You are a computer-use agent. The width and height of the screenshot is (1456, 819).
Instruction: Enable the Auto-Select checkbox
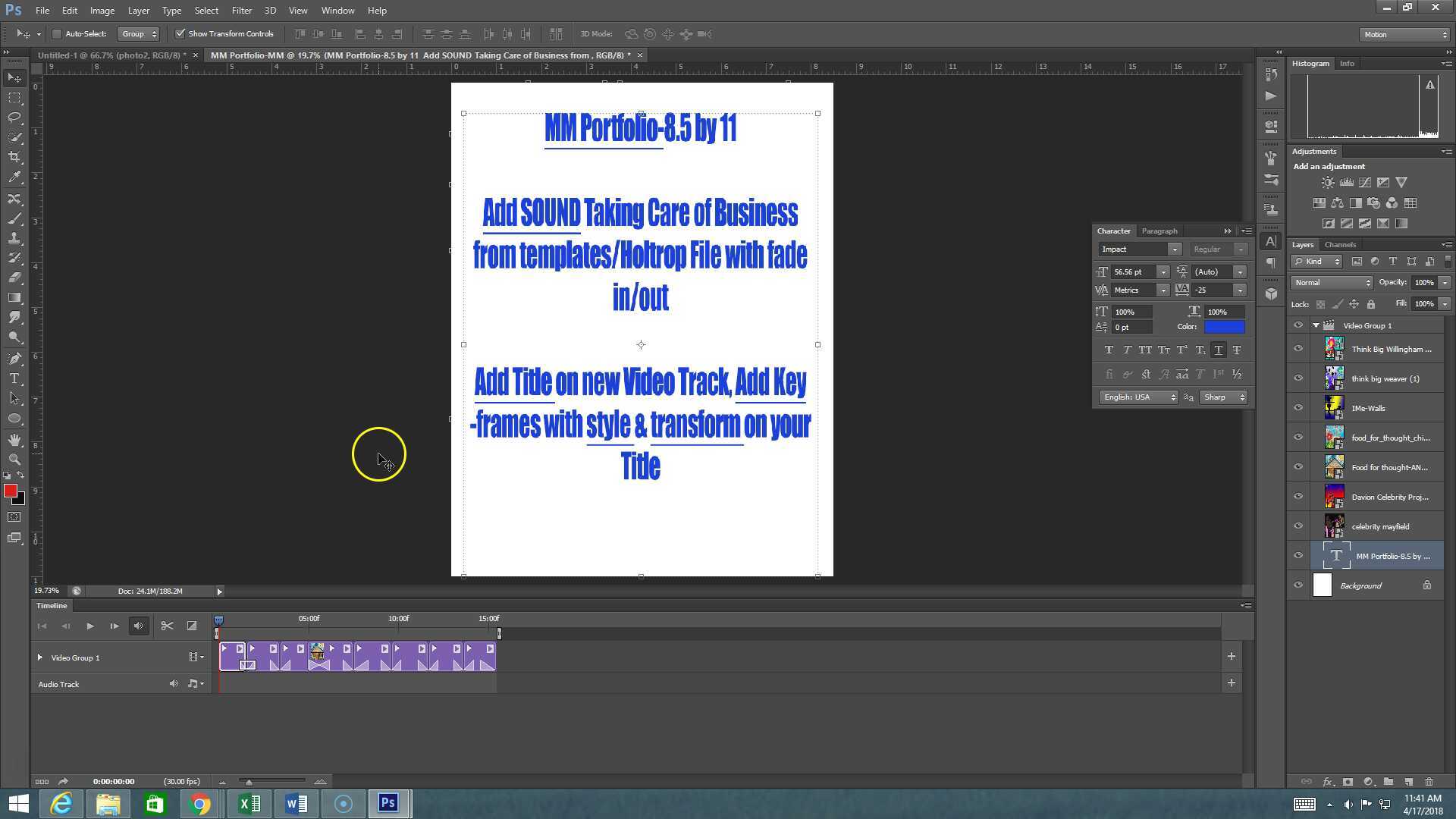tap(57, 34)
